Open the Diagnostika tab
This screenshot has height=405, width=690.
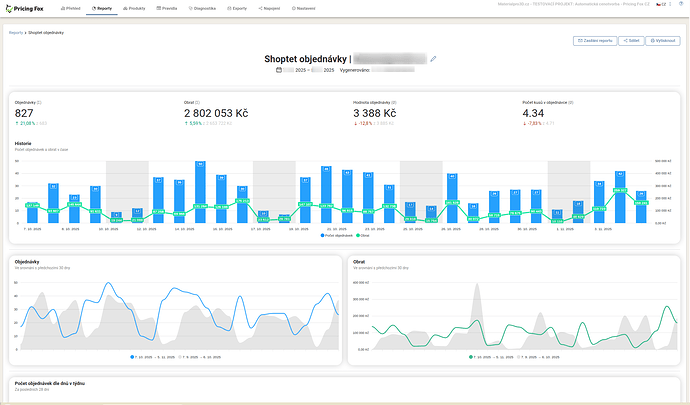coord(204,8)
